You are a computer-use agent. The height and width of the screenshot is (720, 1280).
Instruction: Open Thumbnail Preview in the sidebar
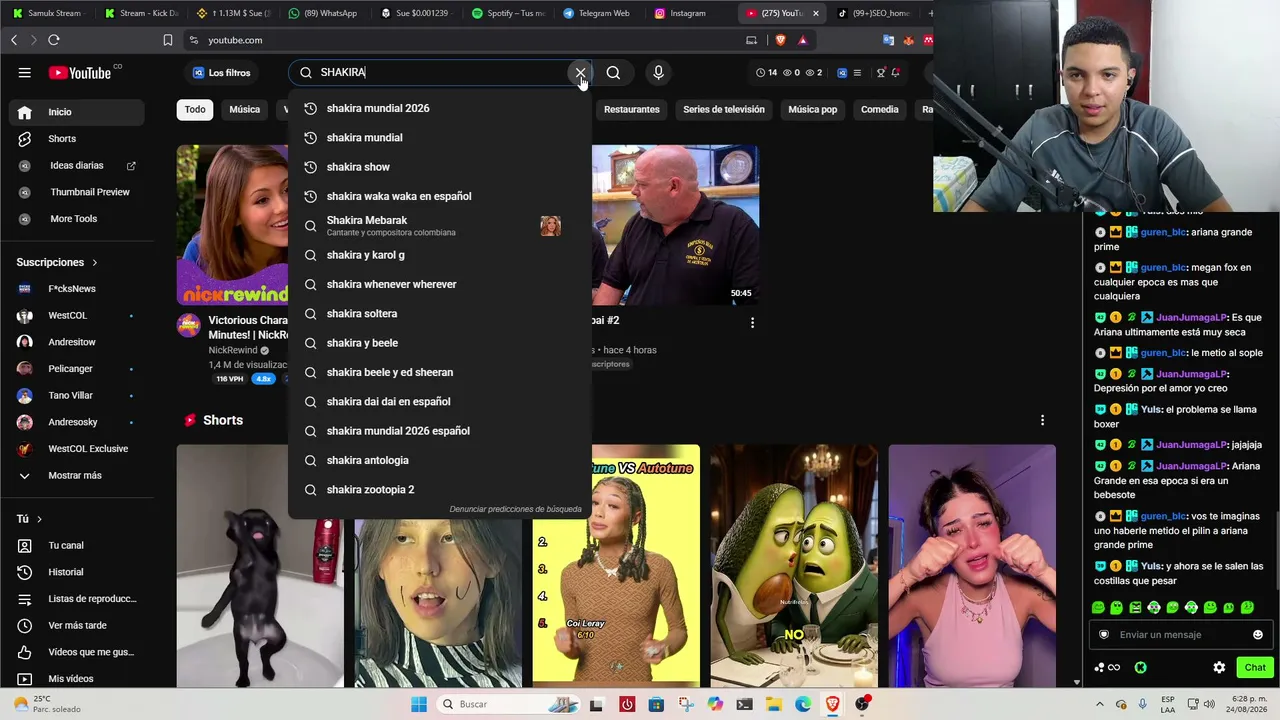pos(76,192)
